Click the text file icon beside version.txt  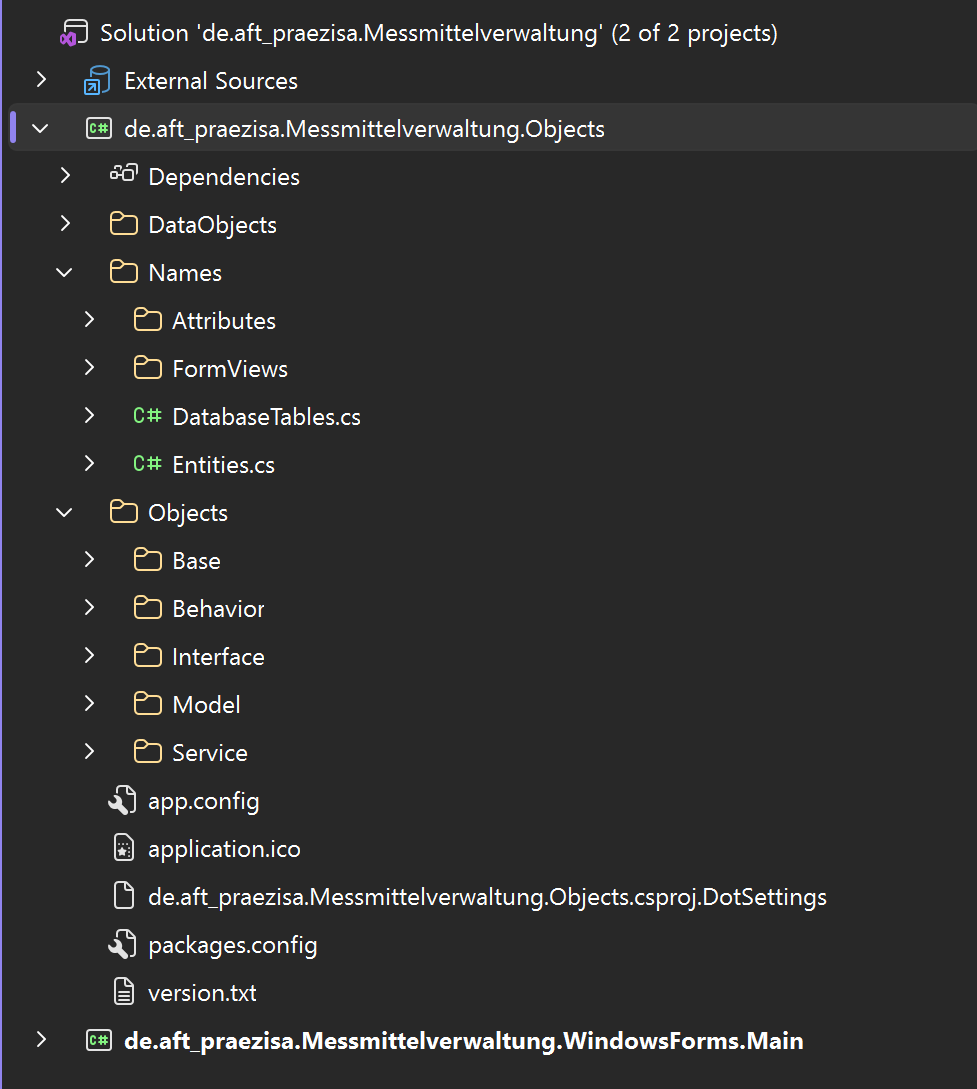pyautogui.click(x=124, y=992)
